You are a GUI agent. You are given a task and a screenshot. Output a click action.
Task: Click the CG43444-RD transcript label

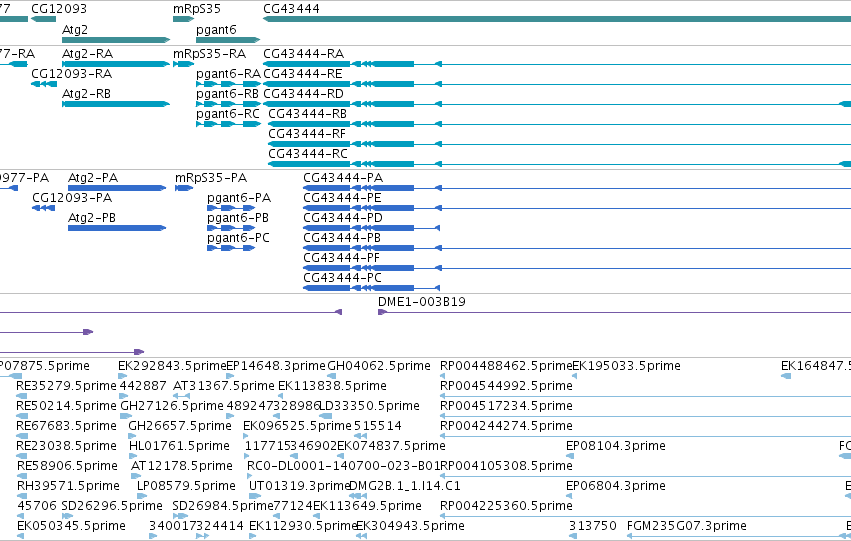coord(303,94)
